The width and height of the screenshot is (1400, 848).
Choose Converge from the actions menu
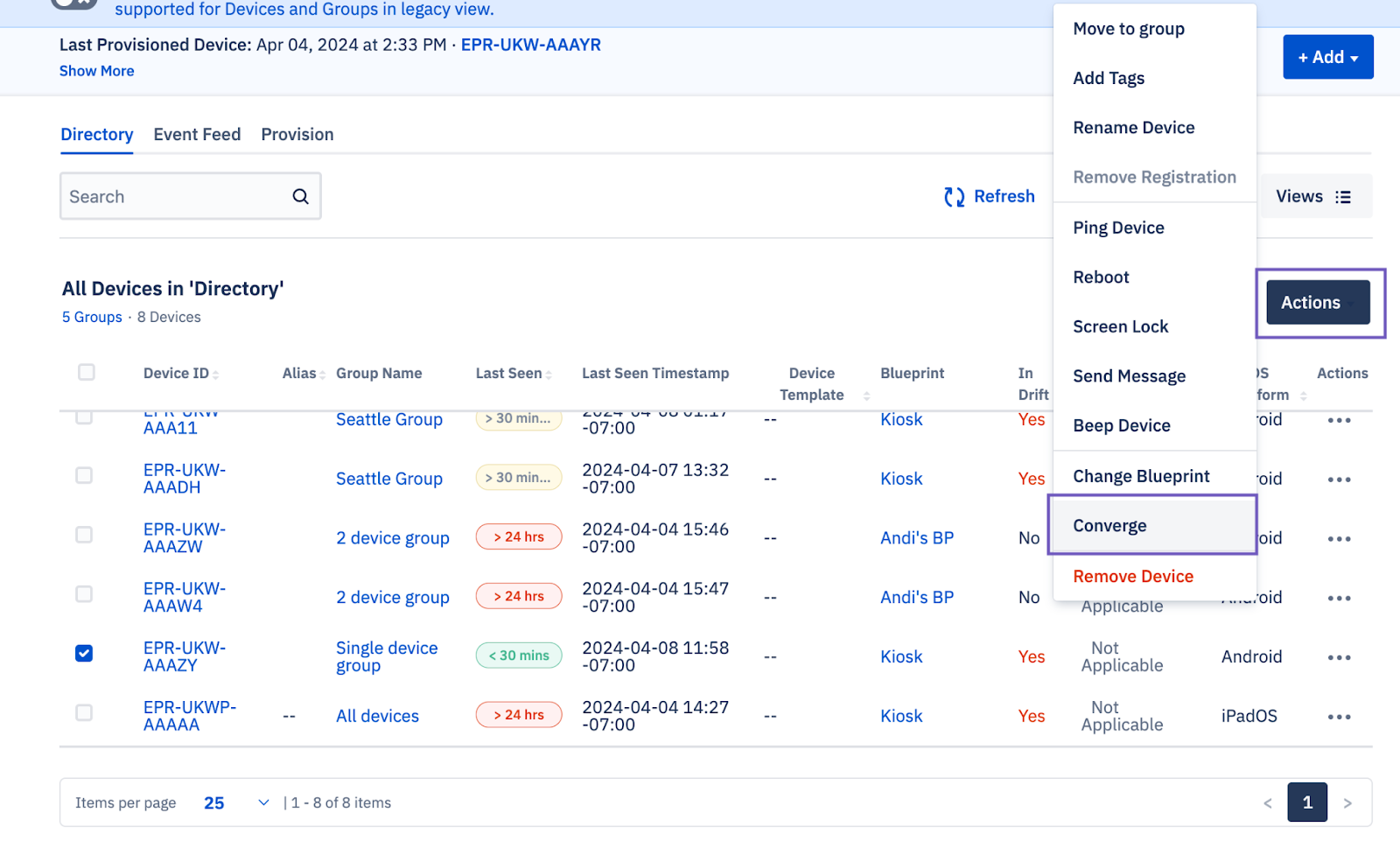[x=1109, y=526]
